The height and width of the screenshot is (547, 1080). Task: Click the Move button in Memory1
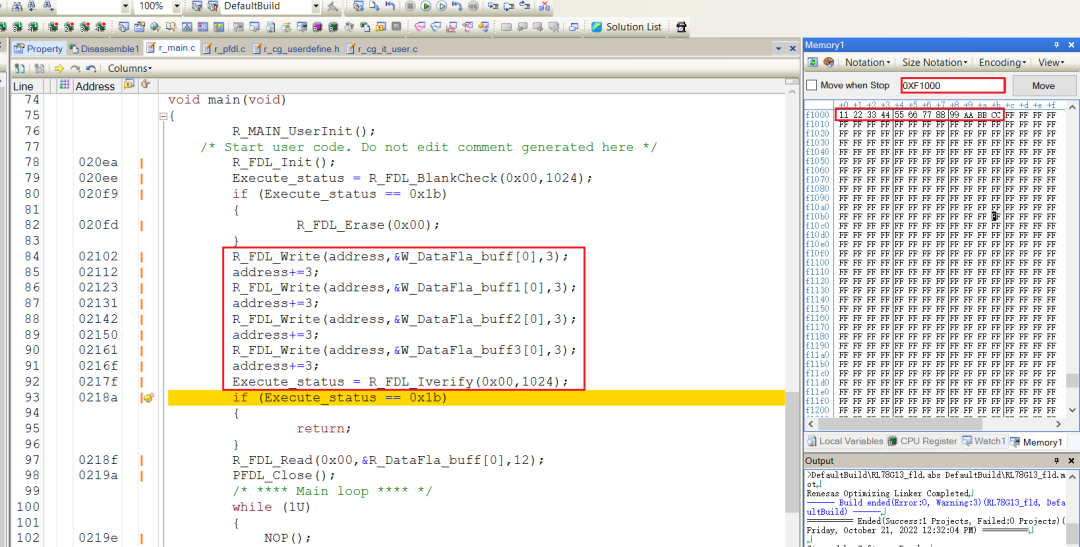(x=1043, y=85)
